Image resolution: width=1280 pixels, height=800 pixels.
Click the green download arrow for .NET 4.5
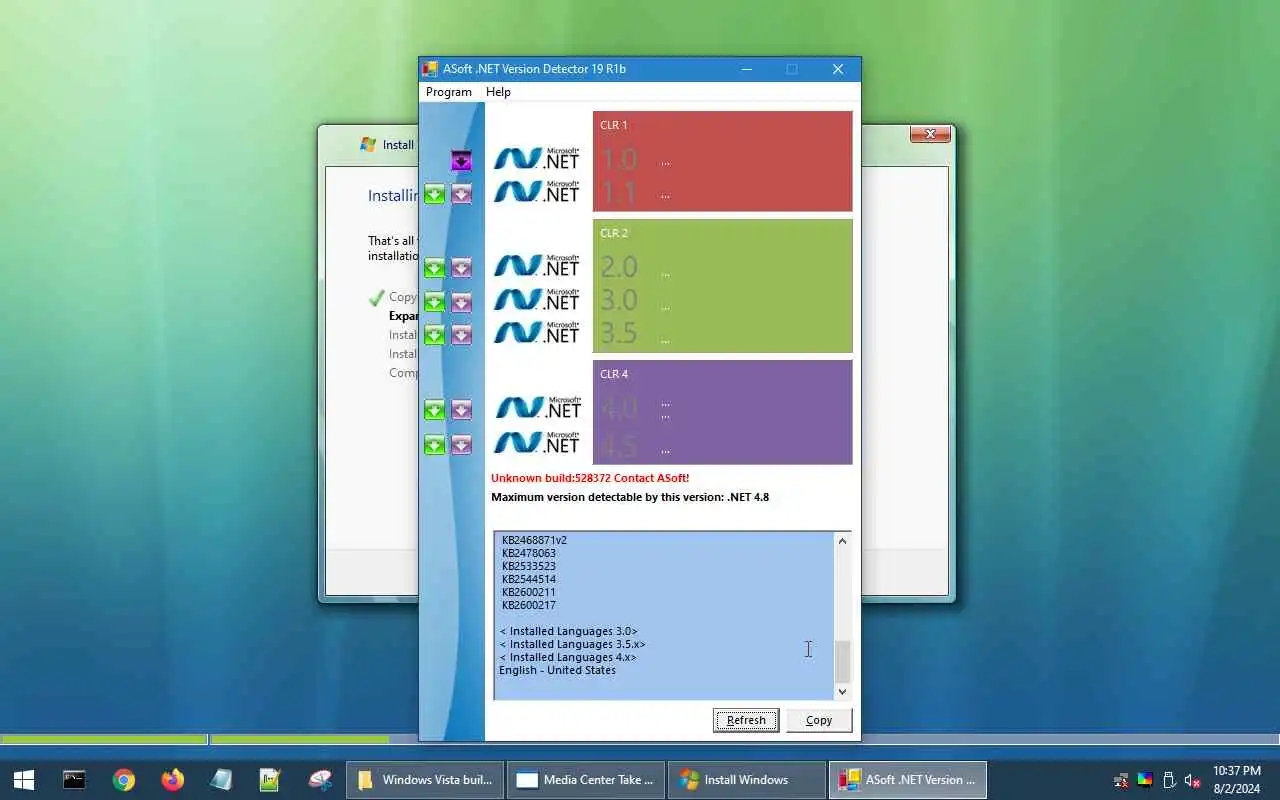(x=434, y=445)
